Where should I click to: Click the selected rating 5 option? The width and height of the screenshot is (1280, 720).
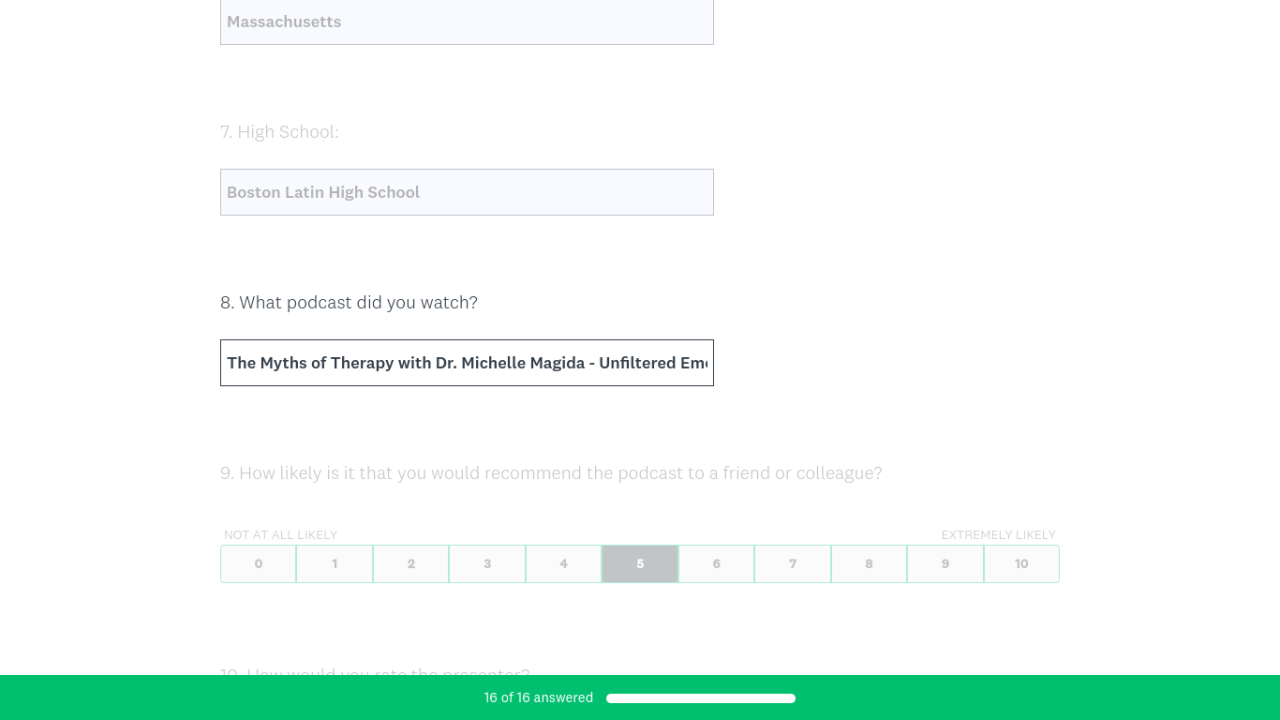tap(640, 564)
